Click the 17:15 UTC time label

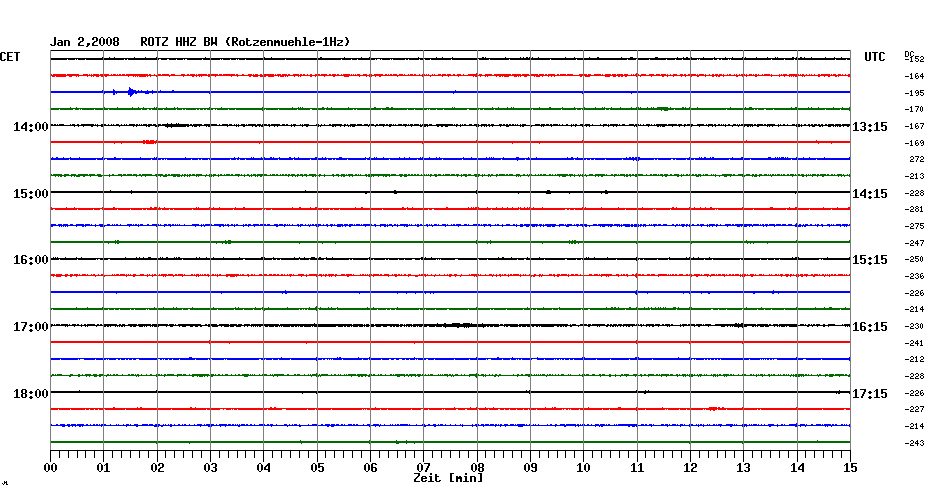pyautogui.click(x=870, y=394)
